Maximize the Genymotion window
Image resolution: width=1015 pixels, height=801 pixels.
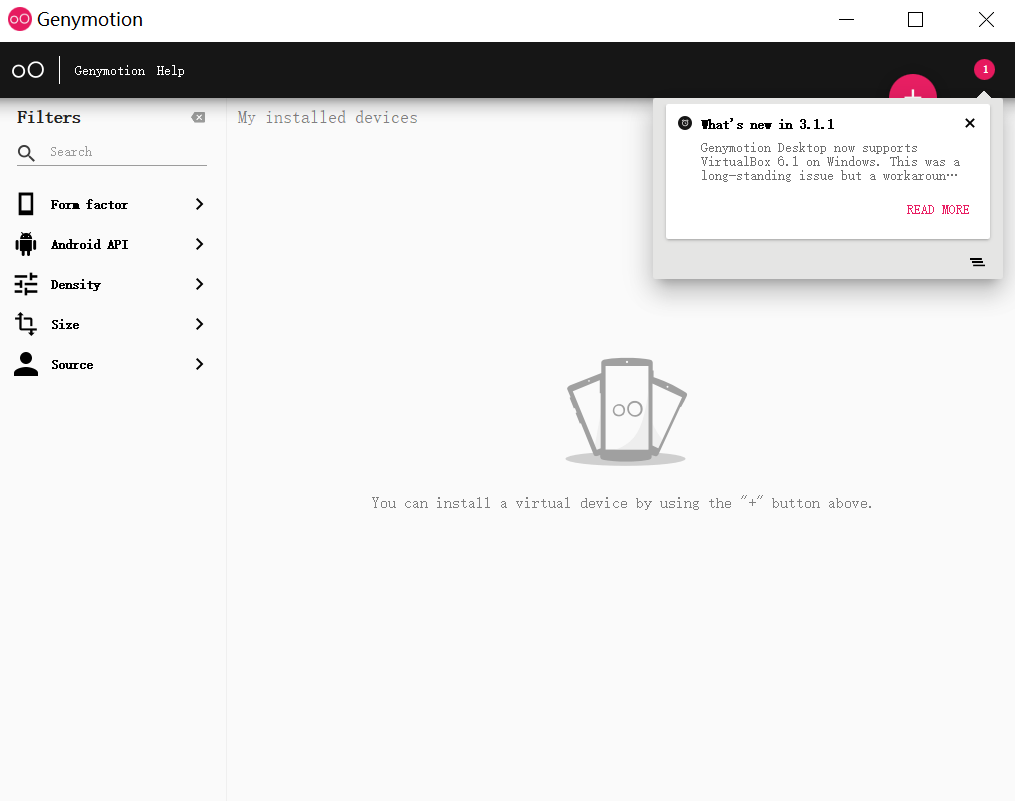(x=915, y=19)
